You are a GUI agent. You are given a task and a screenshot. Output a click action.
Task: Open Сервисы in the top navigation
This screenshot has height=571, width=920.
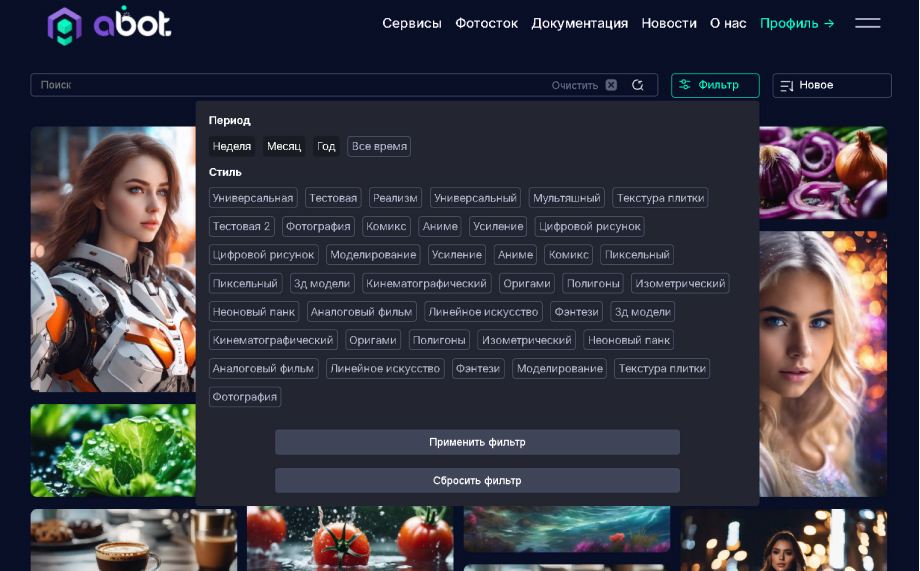411,23
